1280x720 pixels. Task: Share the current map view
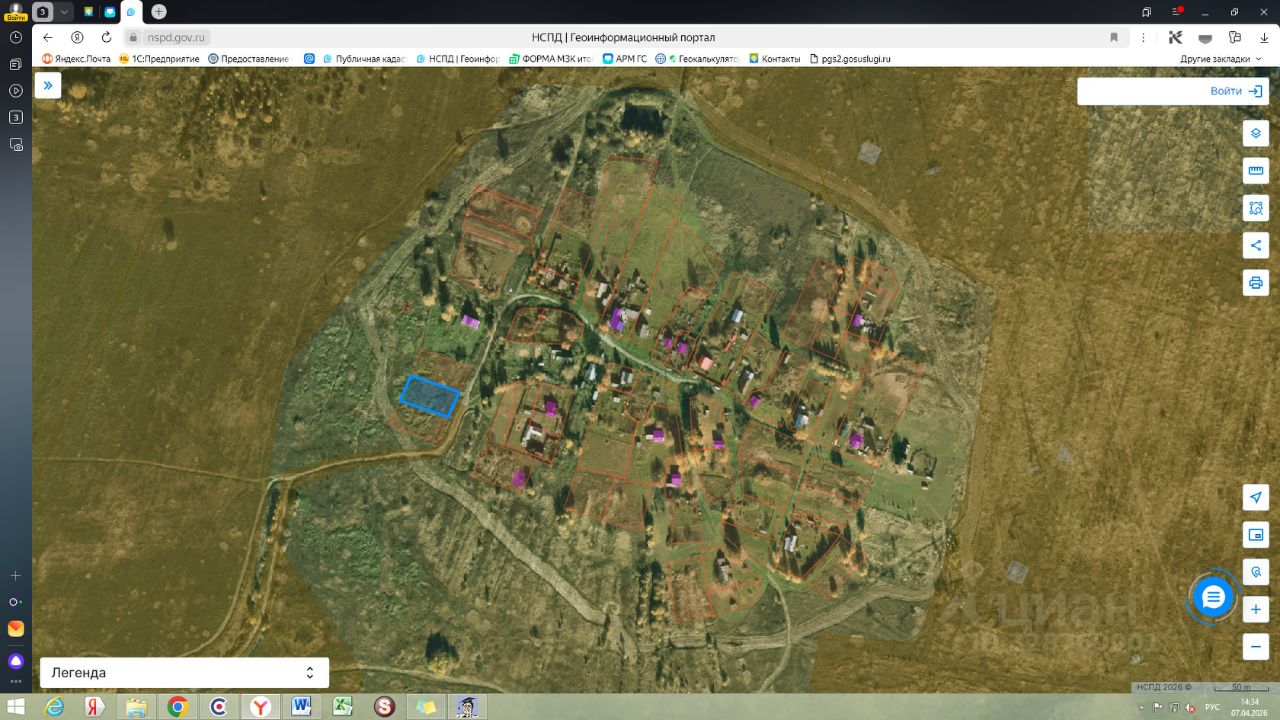tap(1256, 245)
